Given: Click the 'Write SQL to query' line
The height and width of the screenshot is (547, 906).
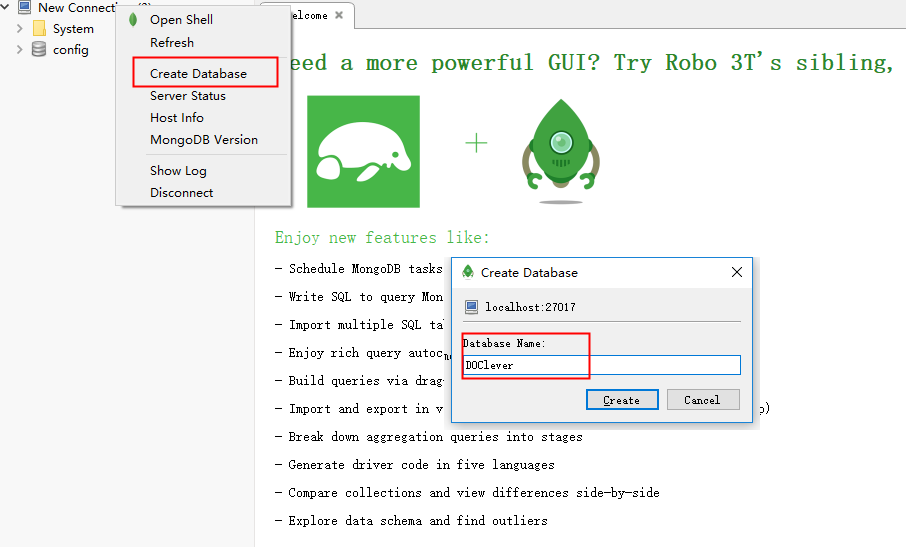Looking at the screenshot, I should (359, 297).
